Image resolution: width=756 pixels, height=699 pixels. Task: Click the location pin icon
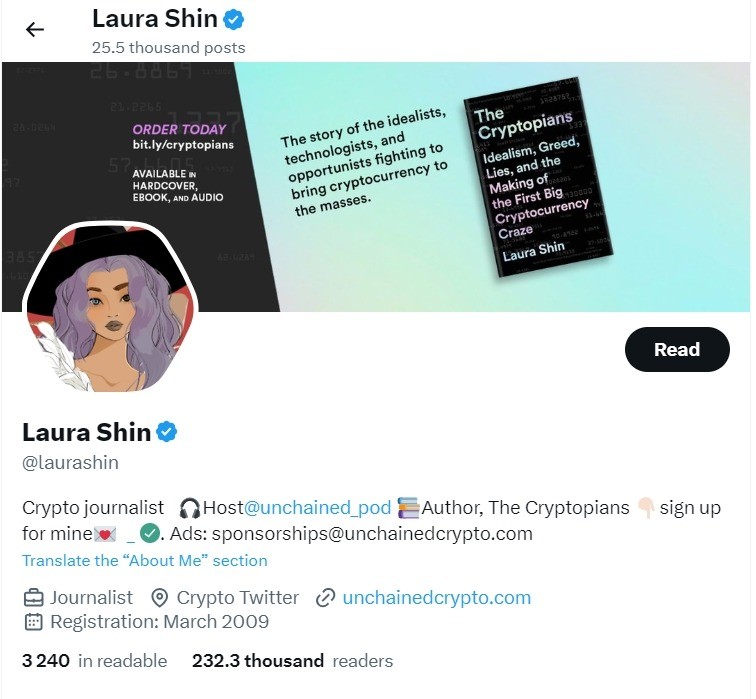pyautogui.click(x=160, y=598)
